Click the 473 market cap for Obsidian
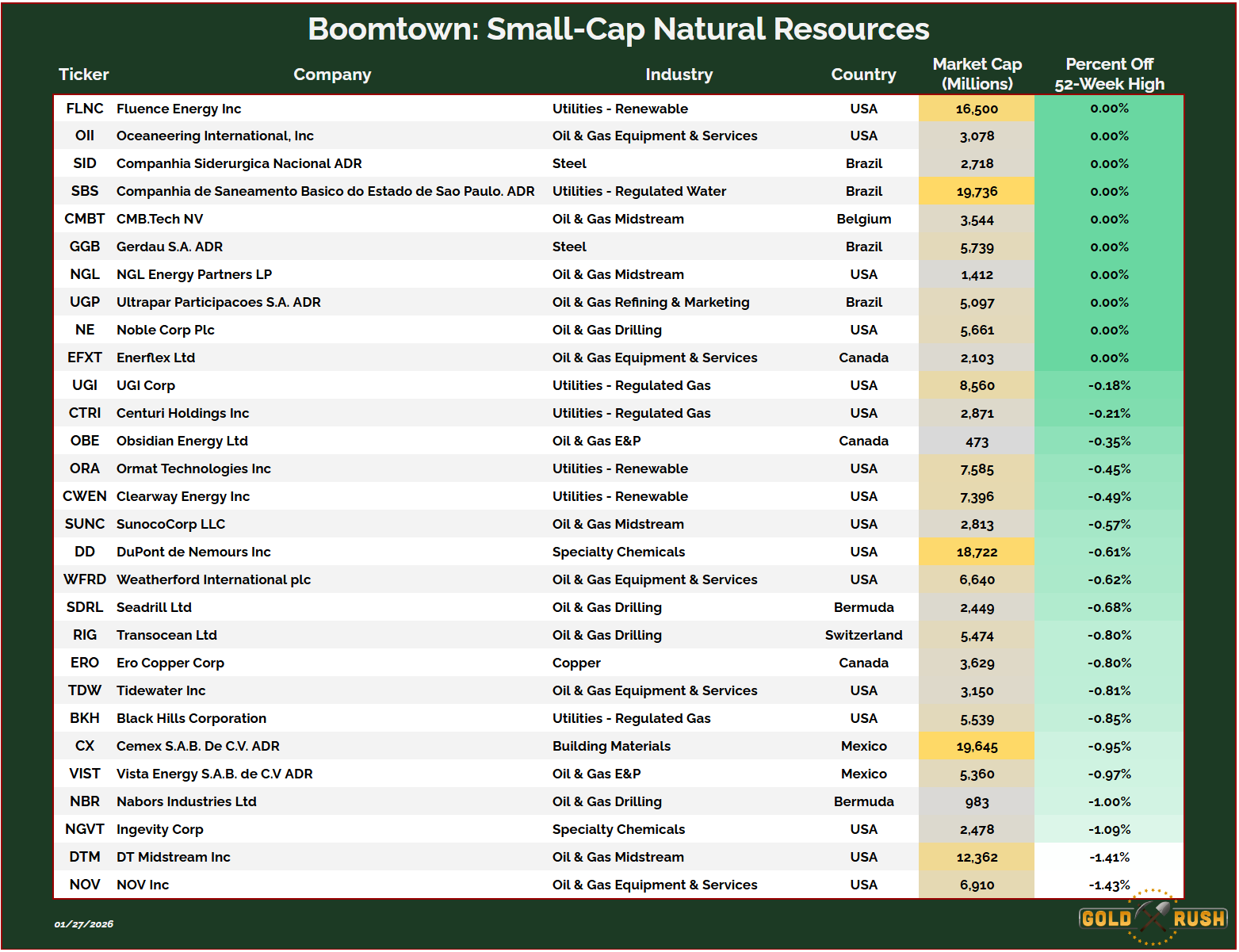This screenshot has width=1239, height=952. coord(977,442)
